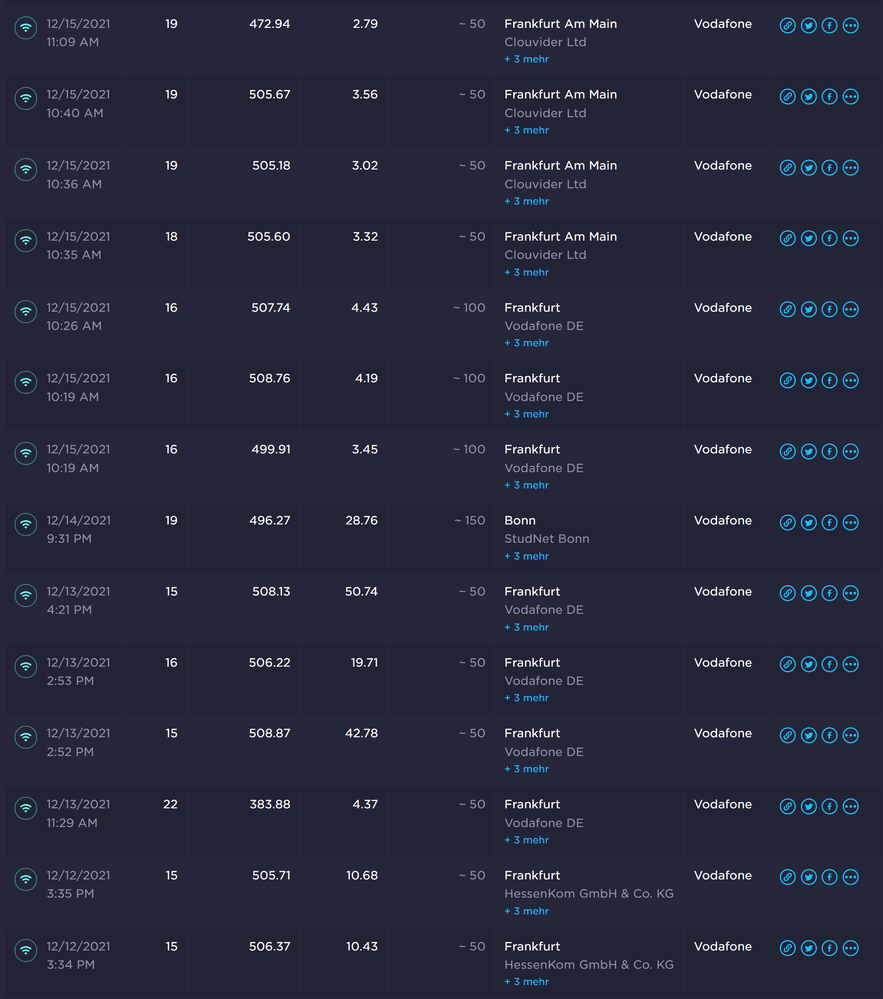Share the 11:29 AM 12/13 result on Twitter
This screenshot has width=883, height=999.
[x=808, y=807]
